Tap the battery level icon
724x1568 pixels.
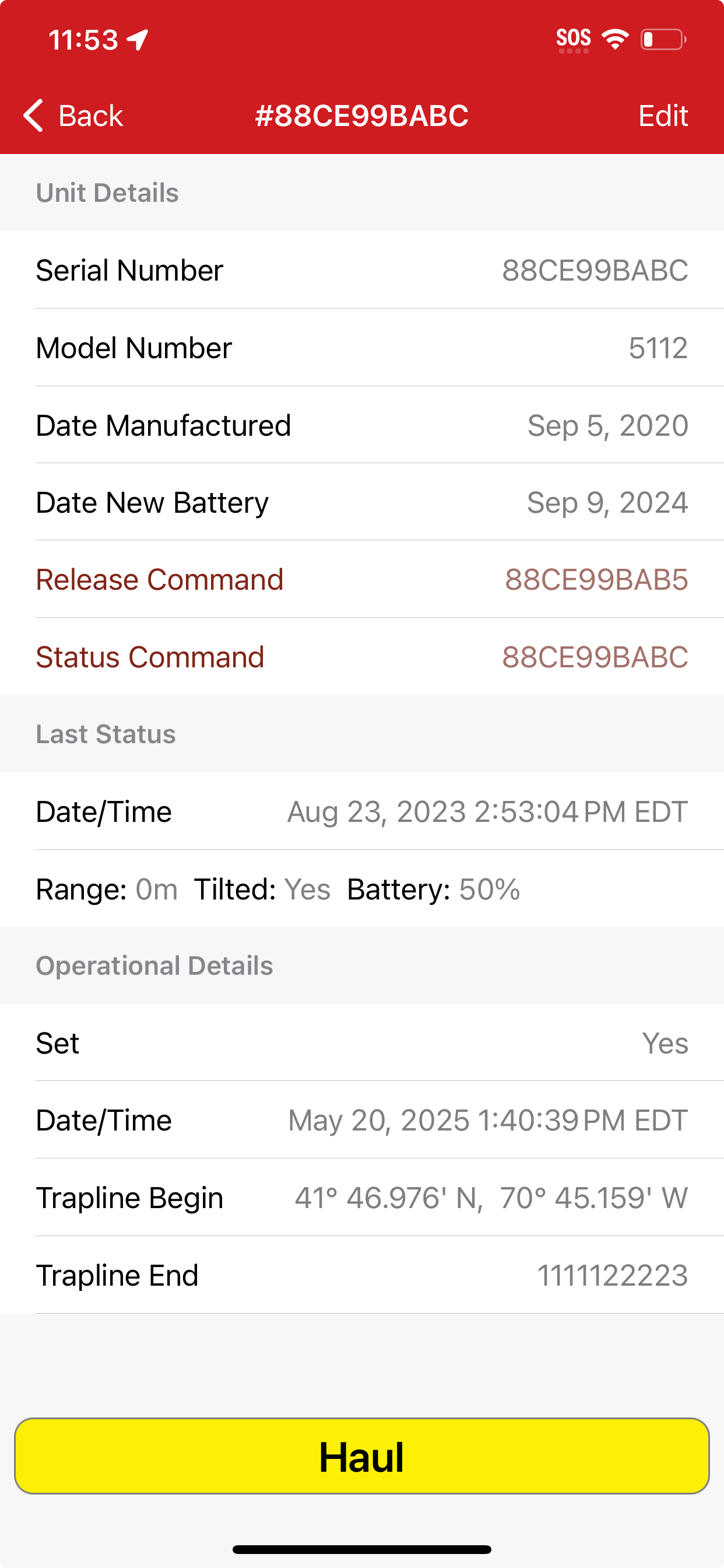663,40
